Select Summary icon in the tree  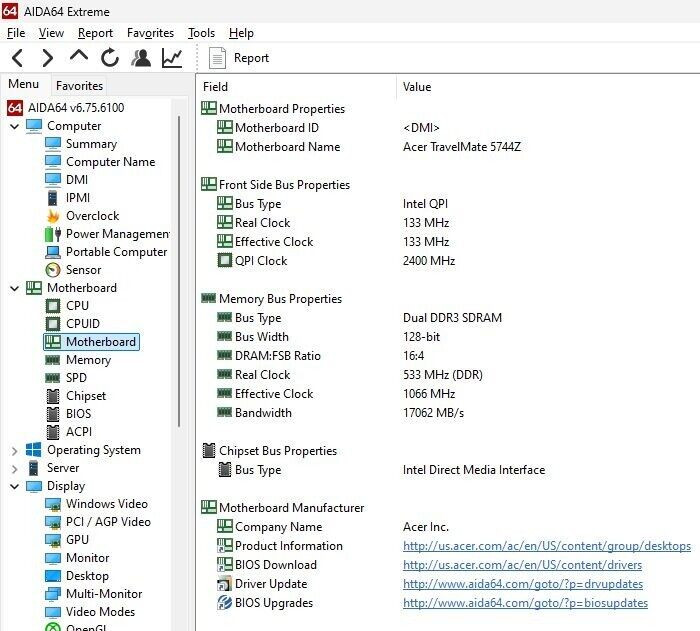(x=53, y=144)
